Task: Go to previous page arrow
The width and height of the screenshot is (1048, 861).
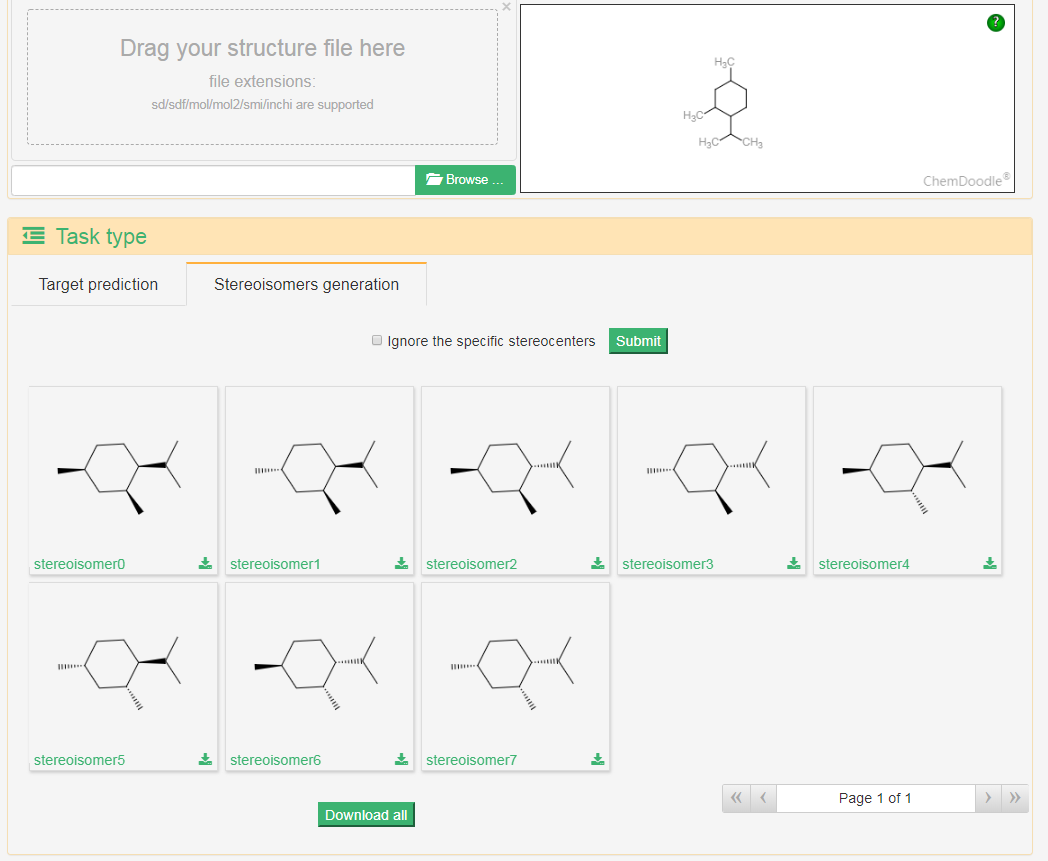Action: 762,798
